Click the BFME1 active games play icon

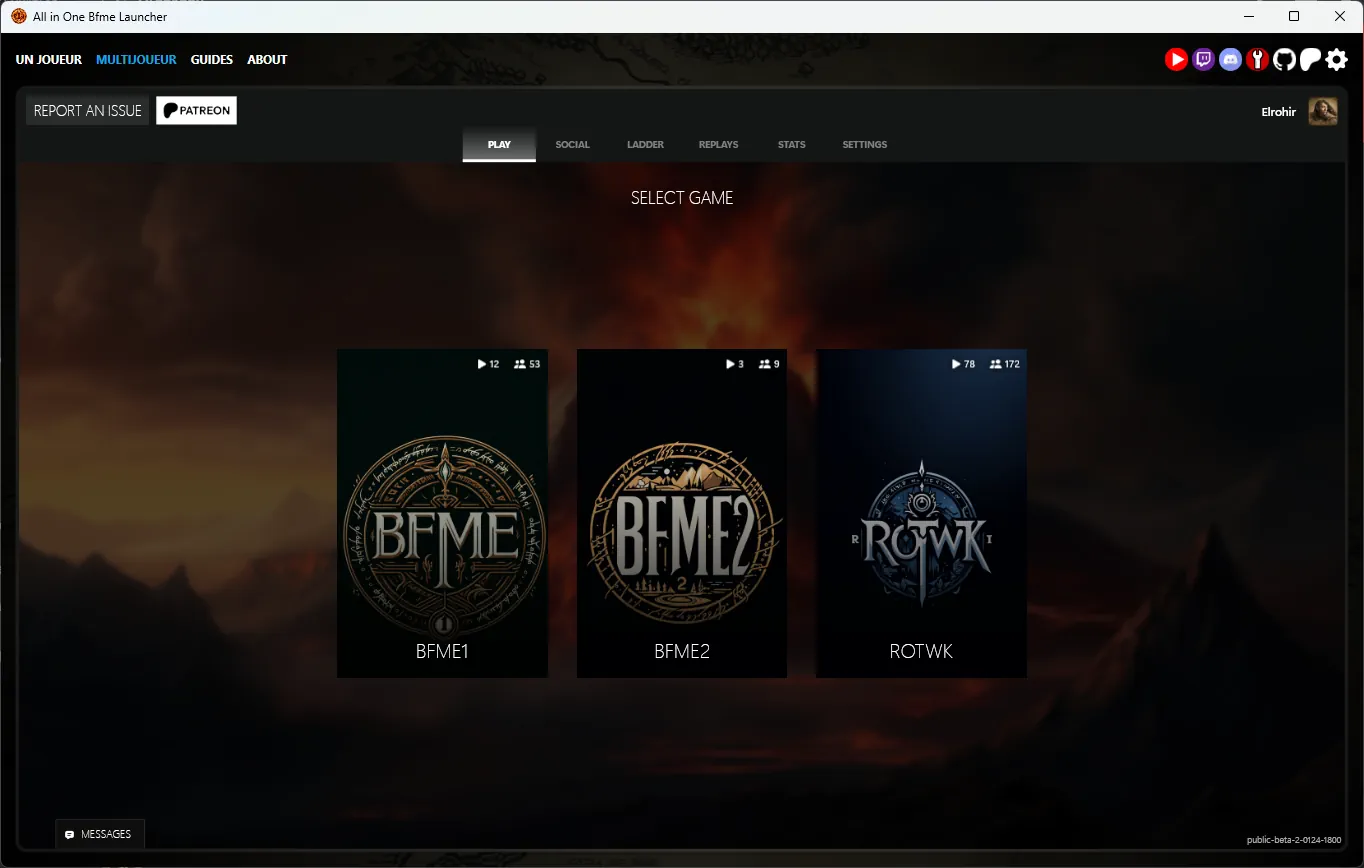pos(482,364)
